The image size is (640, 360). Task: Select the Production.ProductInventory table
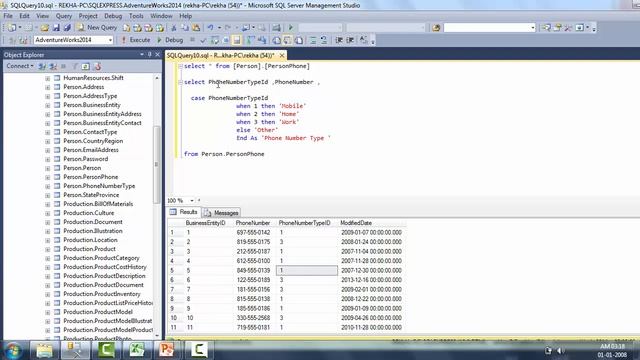(x=102, y=294)
